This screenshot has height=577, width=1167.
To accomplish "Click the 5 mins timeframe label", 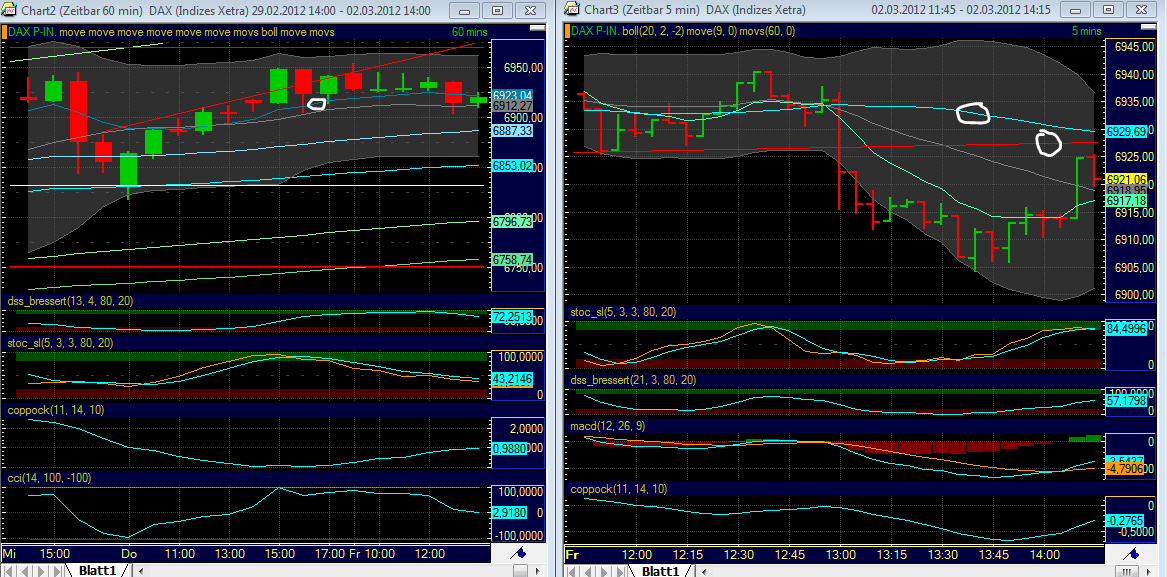I will (1087, 31).
